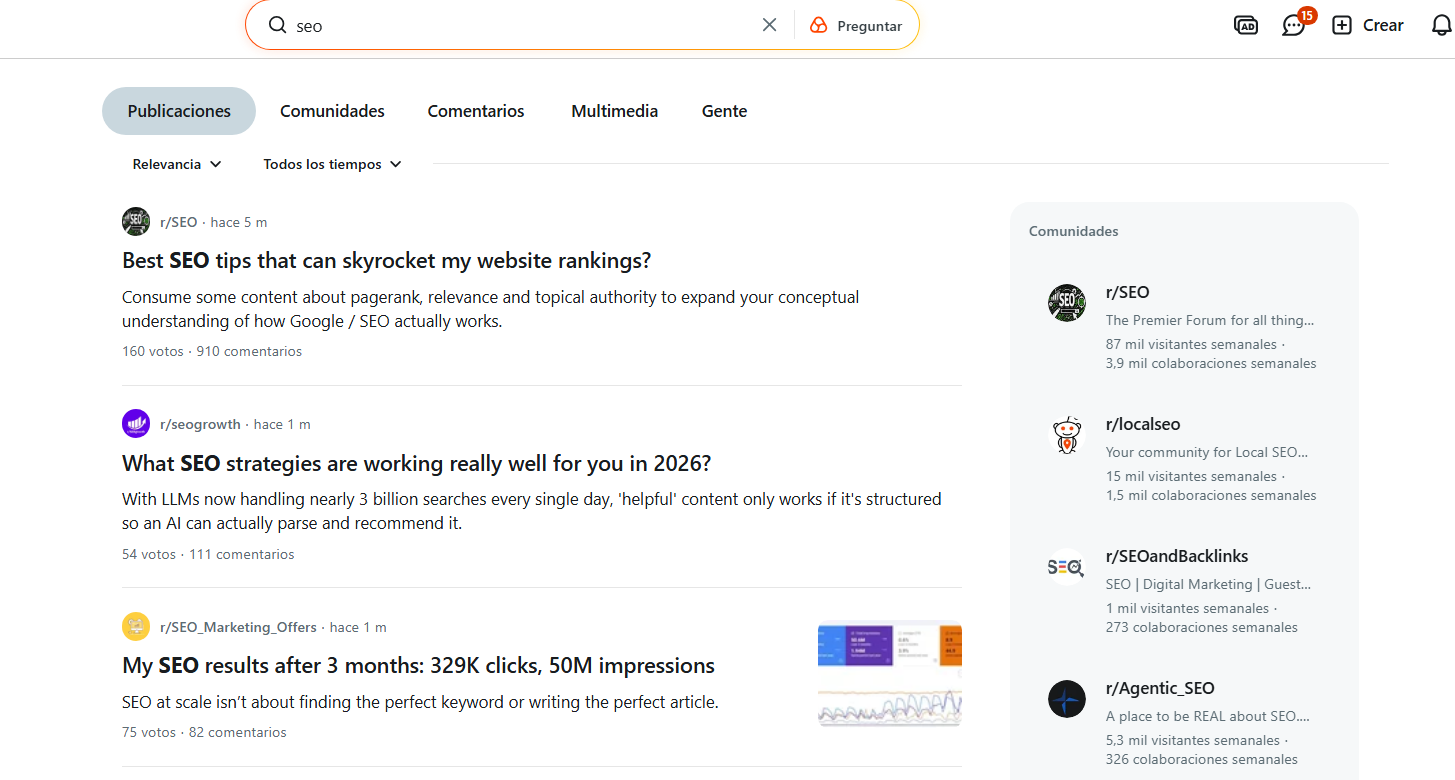Open chat messages icon with 15 badge
The image size is (1455, 780).
tap(1294, 26)
